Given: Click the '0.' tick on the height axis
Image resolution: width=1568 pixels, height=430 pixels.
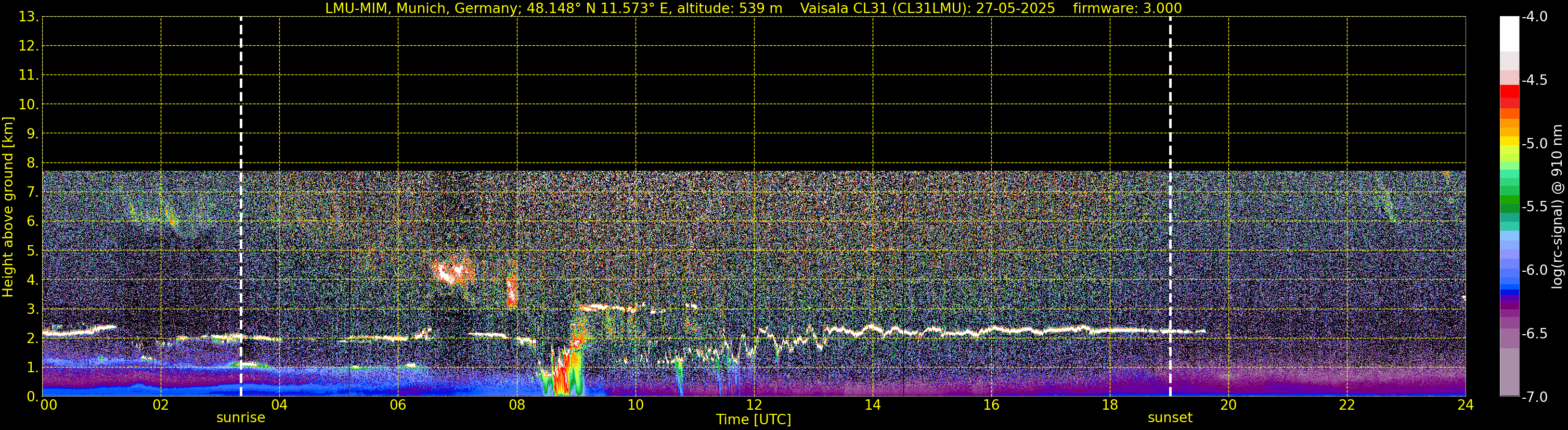Looking at the screenshot, I should [x=32, y=397].
